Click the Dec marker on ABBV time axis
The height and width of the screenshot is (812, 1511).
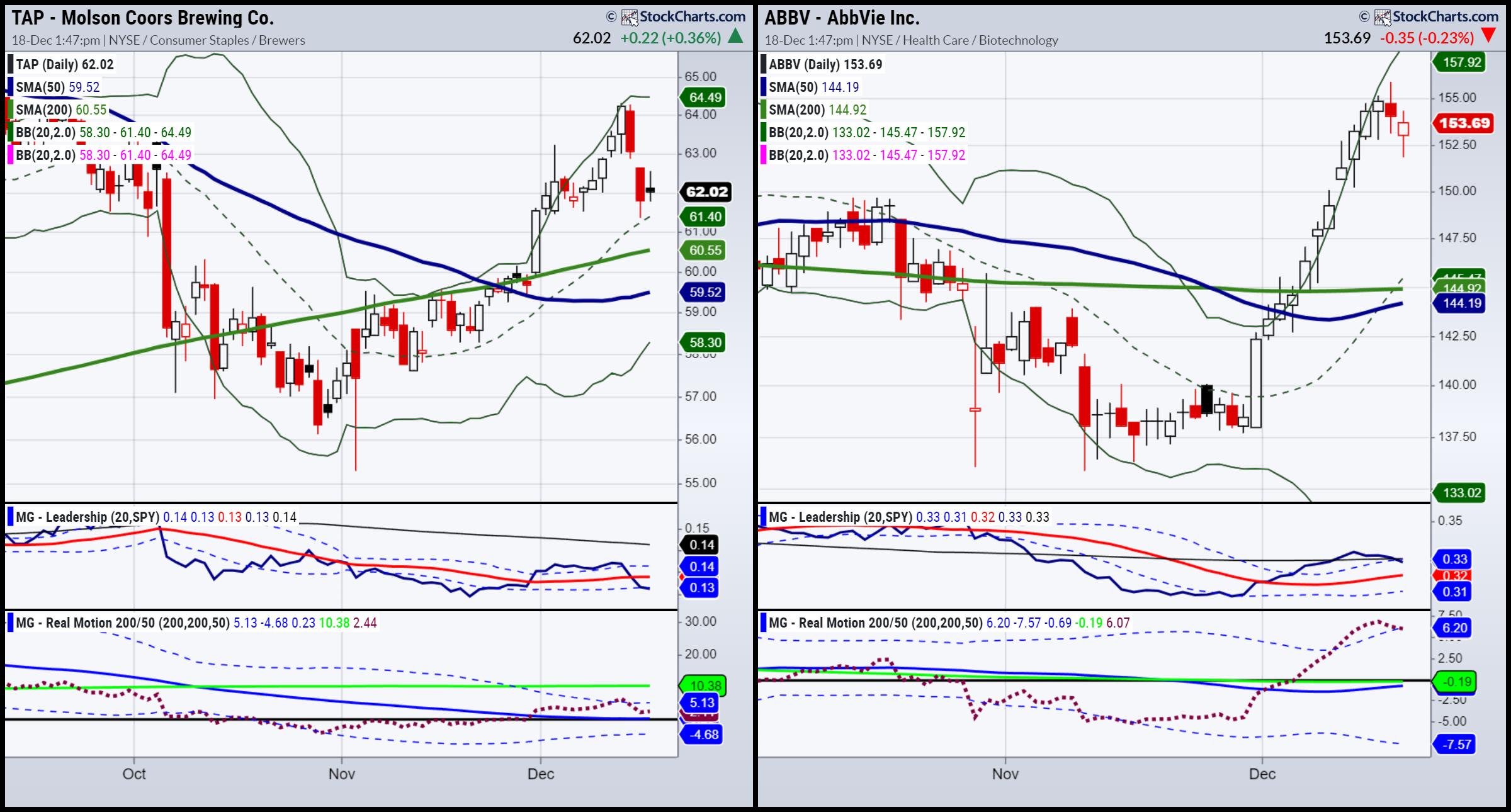point(1262,774)
